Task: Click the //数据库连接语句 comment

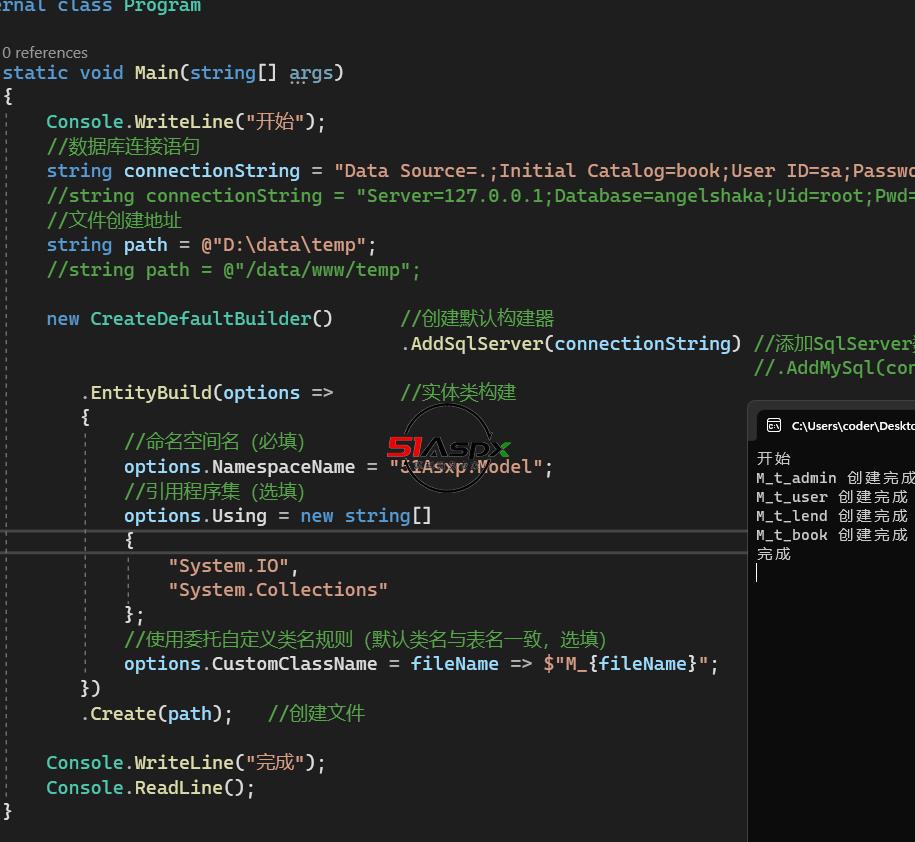Action: pos(123,146)
